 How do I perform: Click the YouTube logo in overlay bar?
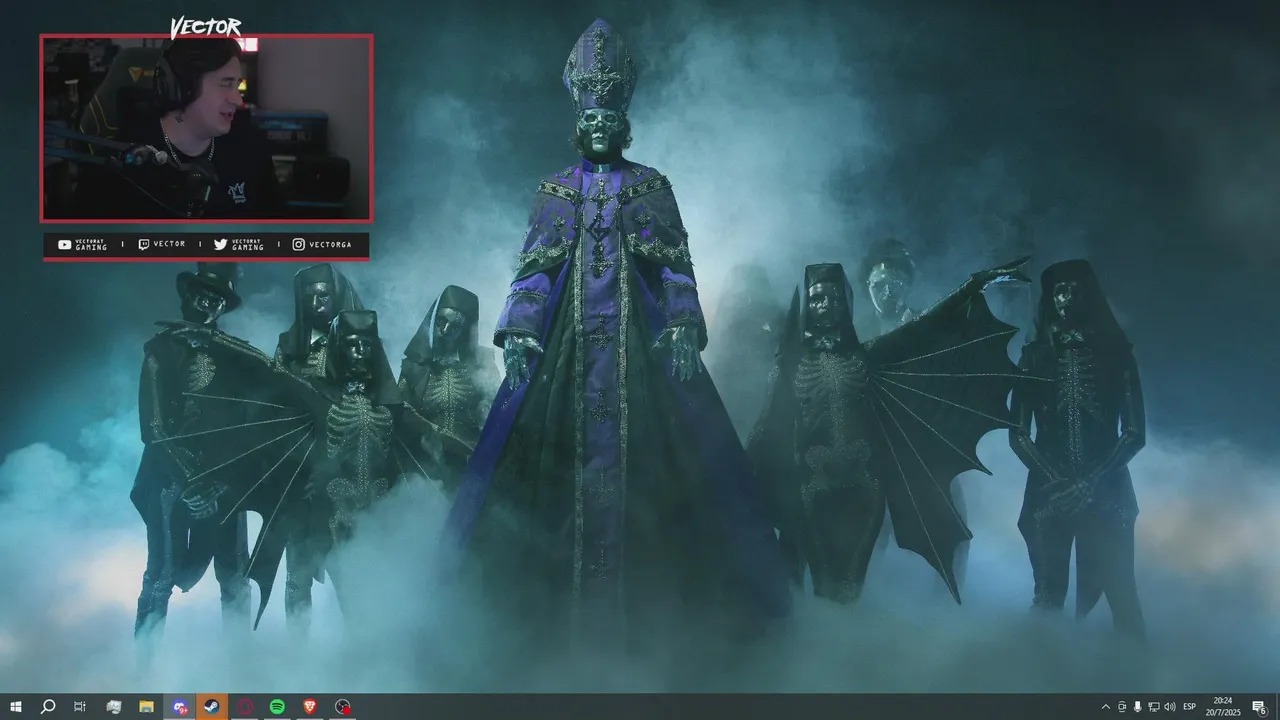pyautogui.click(x=64, y=244)
